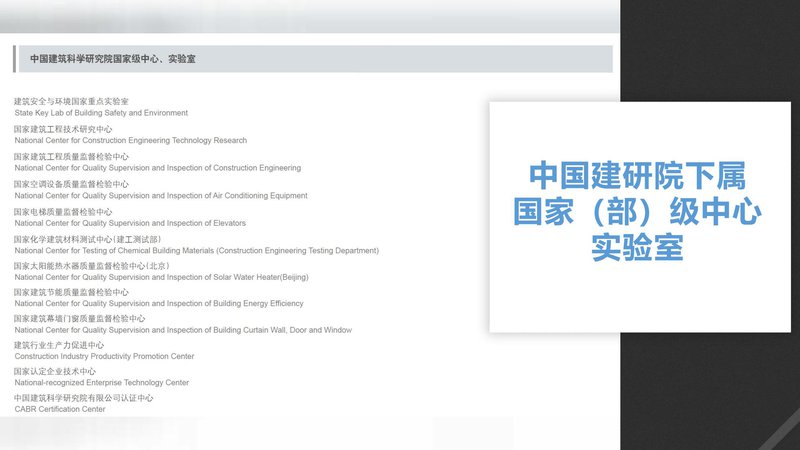The image size is (800, 450).
Task: Select 国家认定企业技术中心 line
Action: [55, 371]
